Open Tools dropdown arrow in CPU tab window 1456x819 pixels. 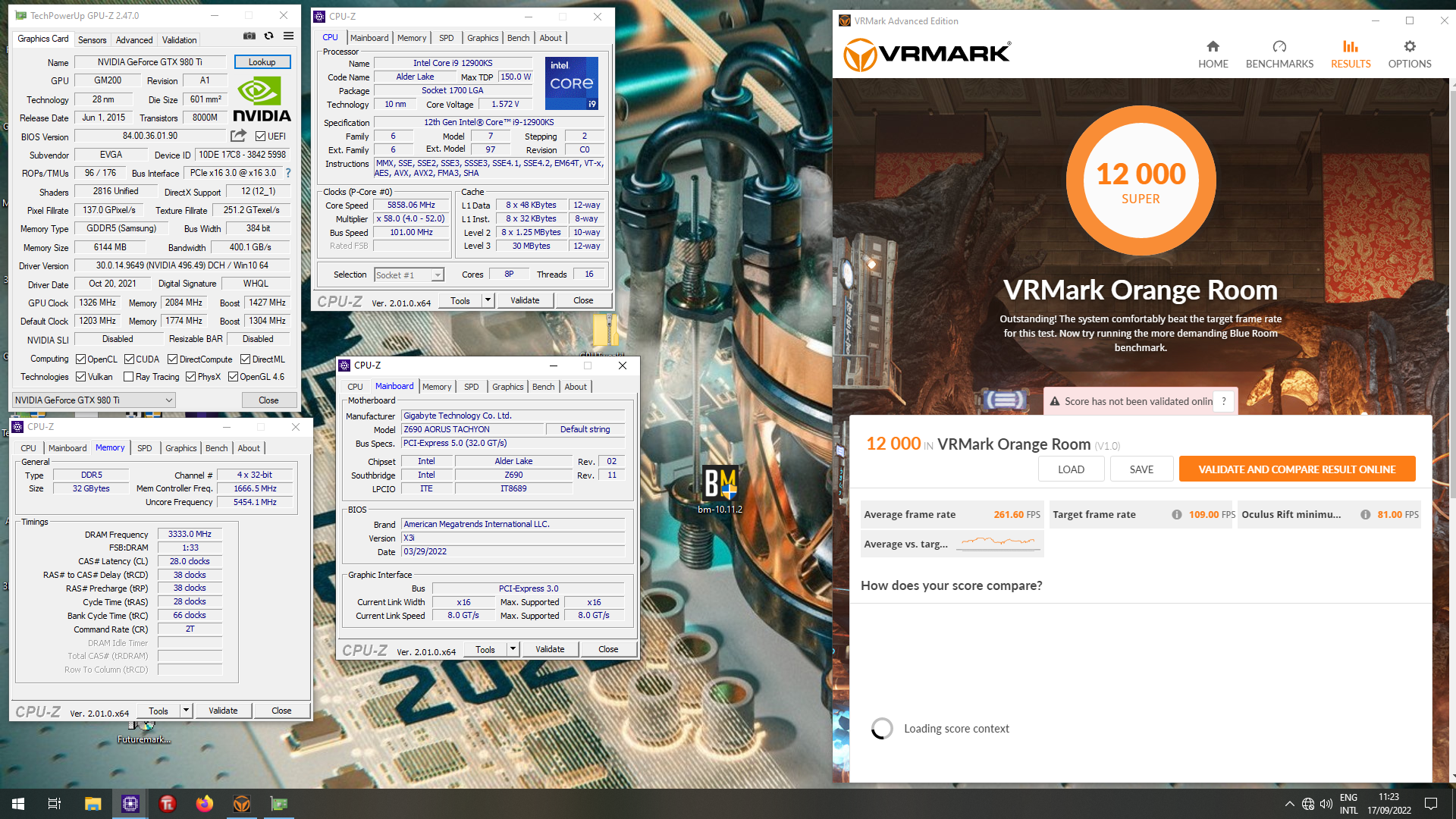tap(488, 300)
